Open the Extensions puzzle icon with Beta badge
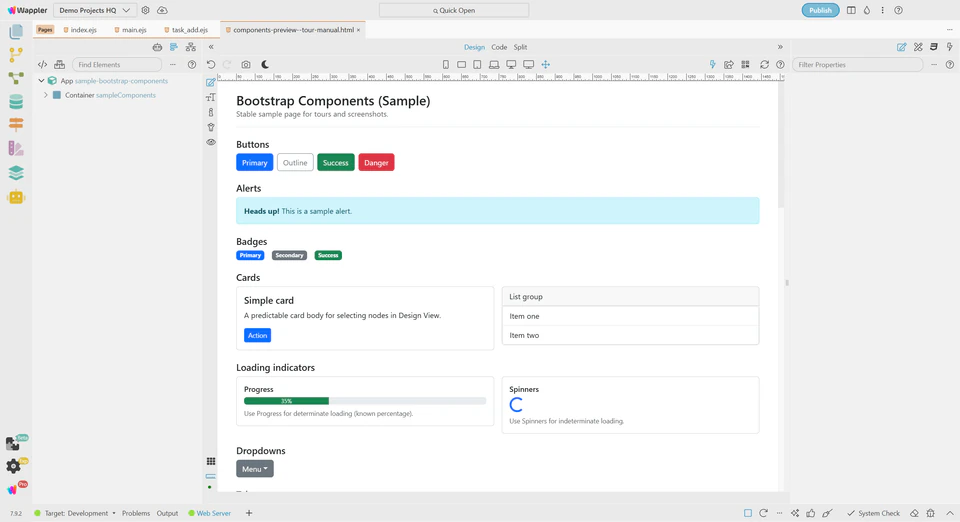 [13, 443]
